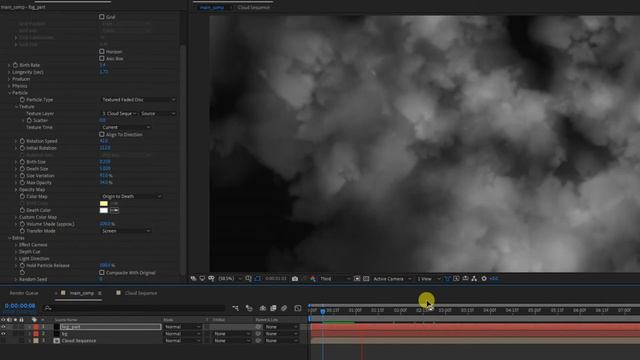640x360 pixels.
Task: Click the snapshot camera icon in viewer
Action: pos(295,279)
